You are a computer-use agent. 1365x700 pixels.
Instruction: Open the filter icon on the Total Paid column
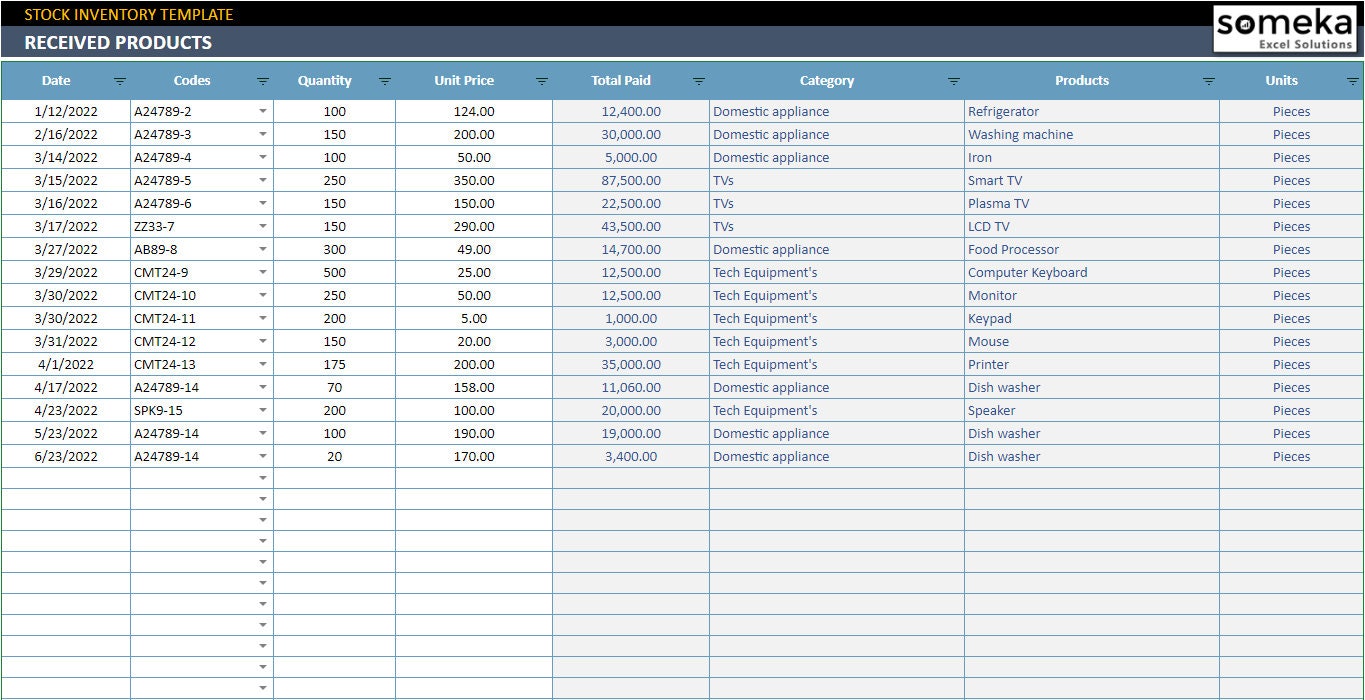click(698, 80)
